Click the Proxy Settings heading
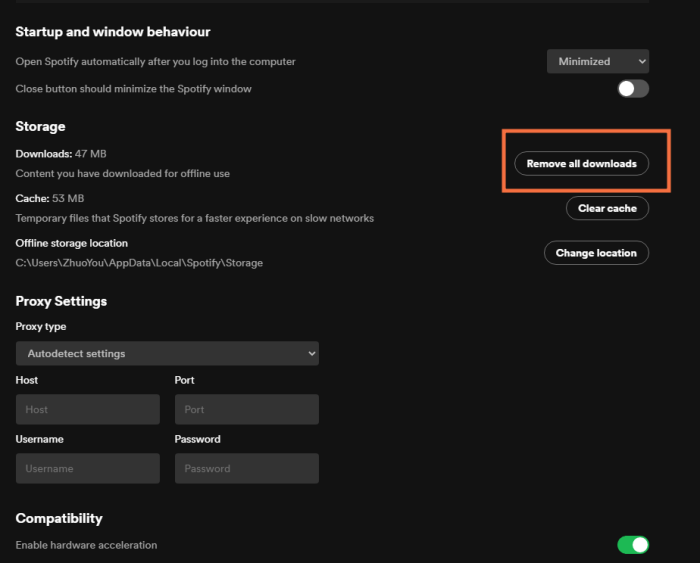 click(x=61, y=301)
